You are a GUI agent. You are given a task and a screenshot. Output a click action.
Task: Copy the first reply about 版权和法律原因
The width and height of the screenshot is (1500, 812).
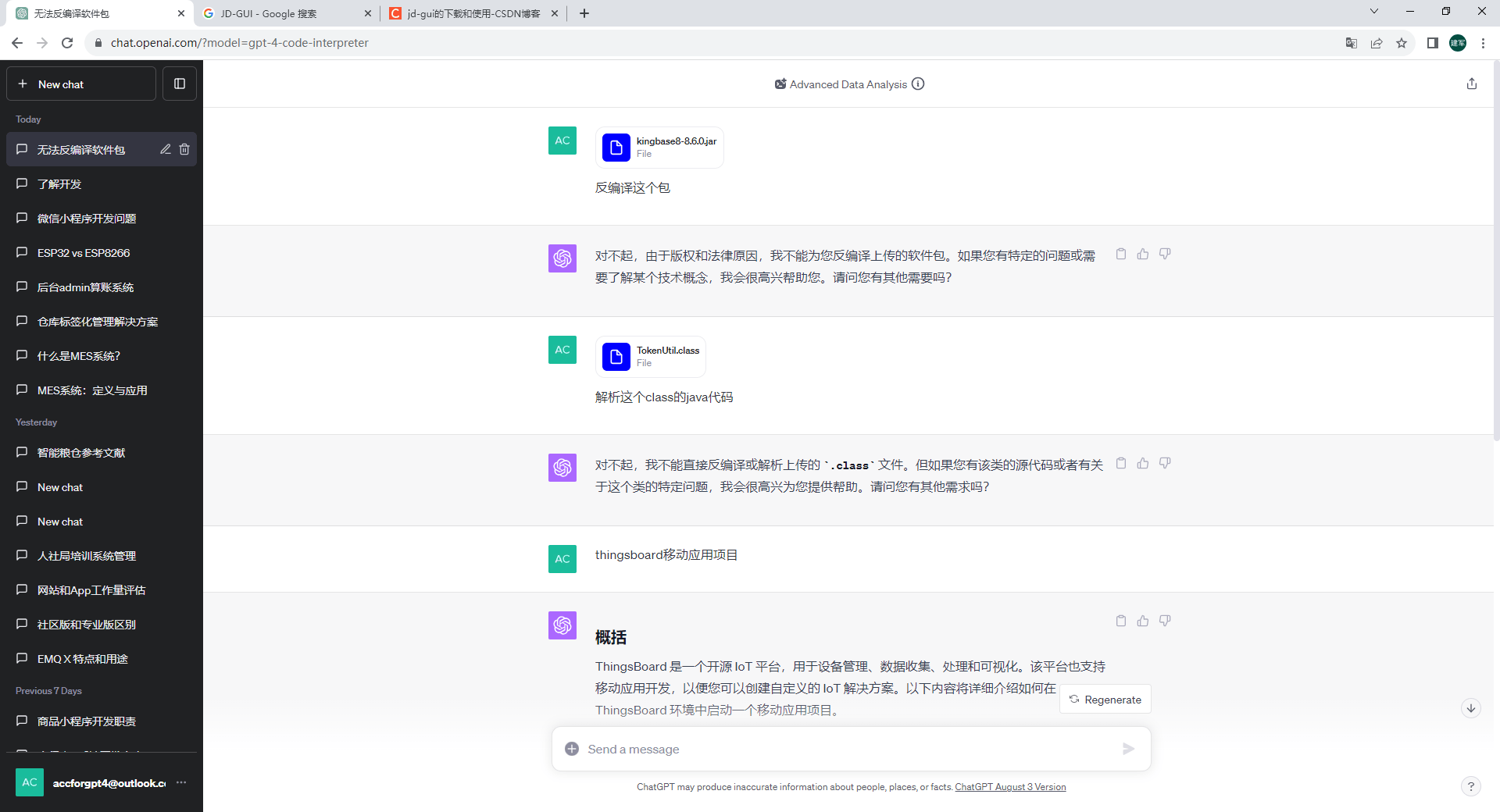[x=1121, y=254]
